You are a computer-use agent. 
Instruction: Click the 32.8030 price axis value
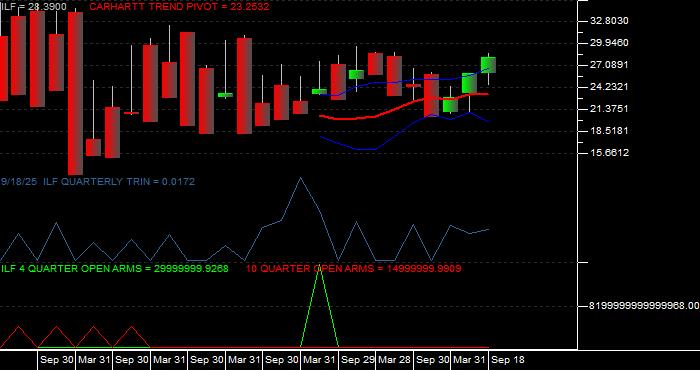point(608,21)
